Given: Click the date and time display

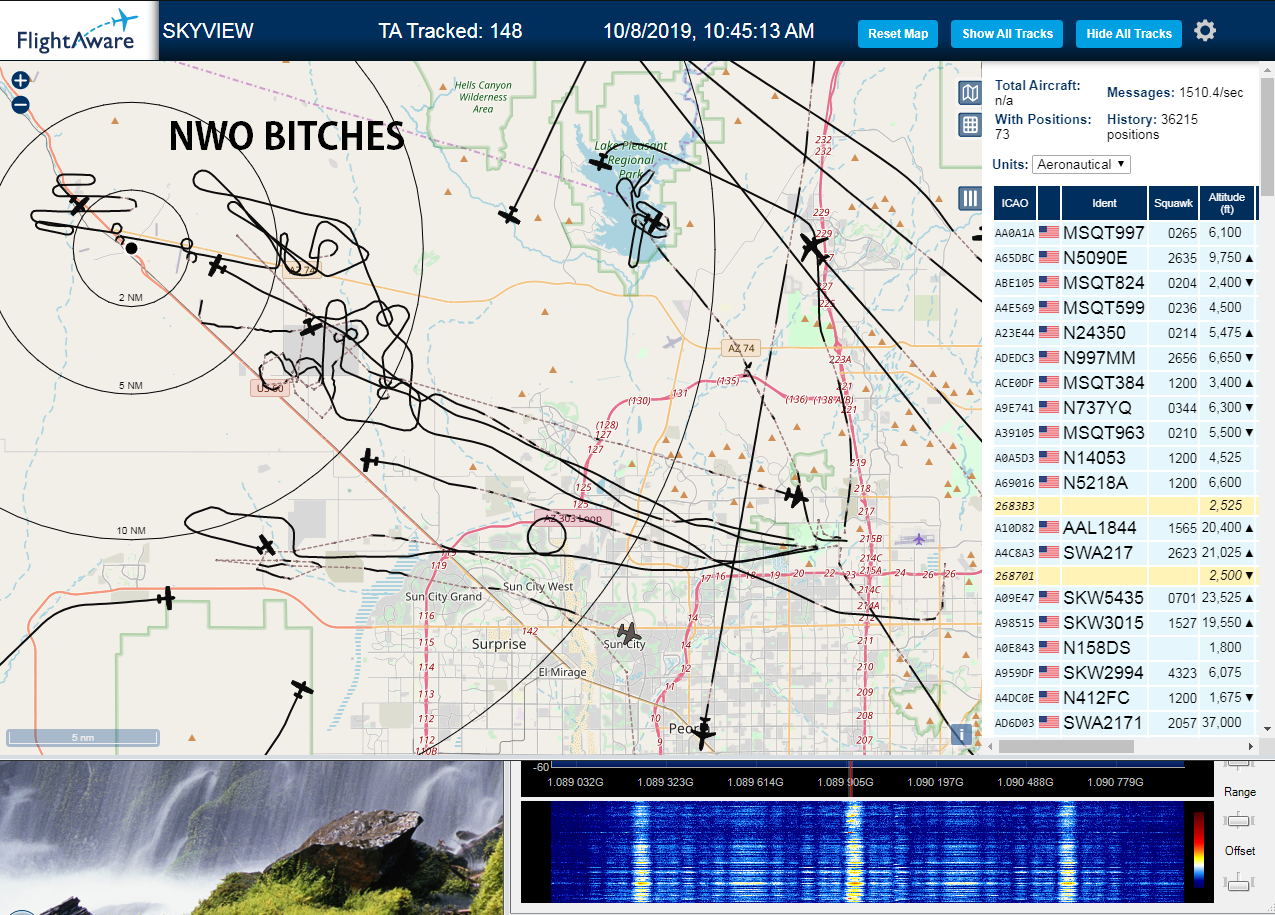Looking at the screenshot, I should tap(708, 31).
